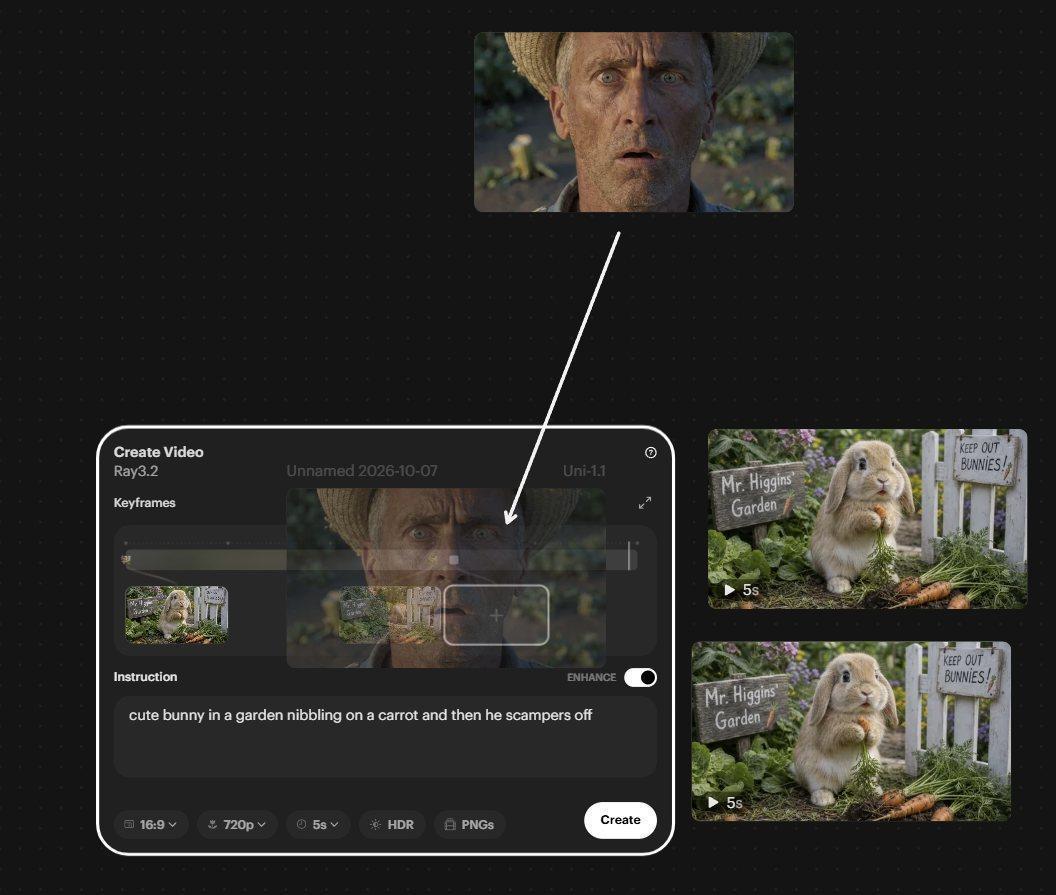Enable the HDR option
The height and width of the screenshot is (895, 1056).
(x=392, y=824)
